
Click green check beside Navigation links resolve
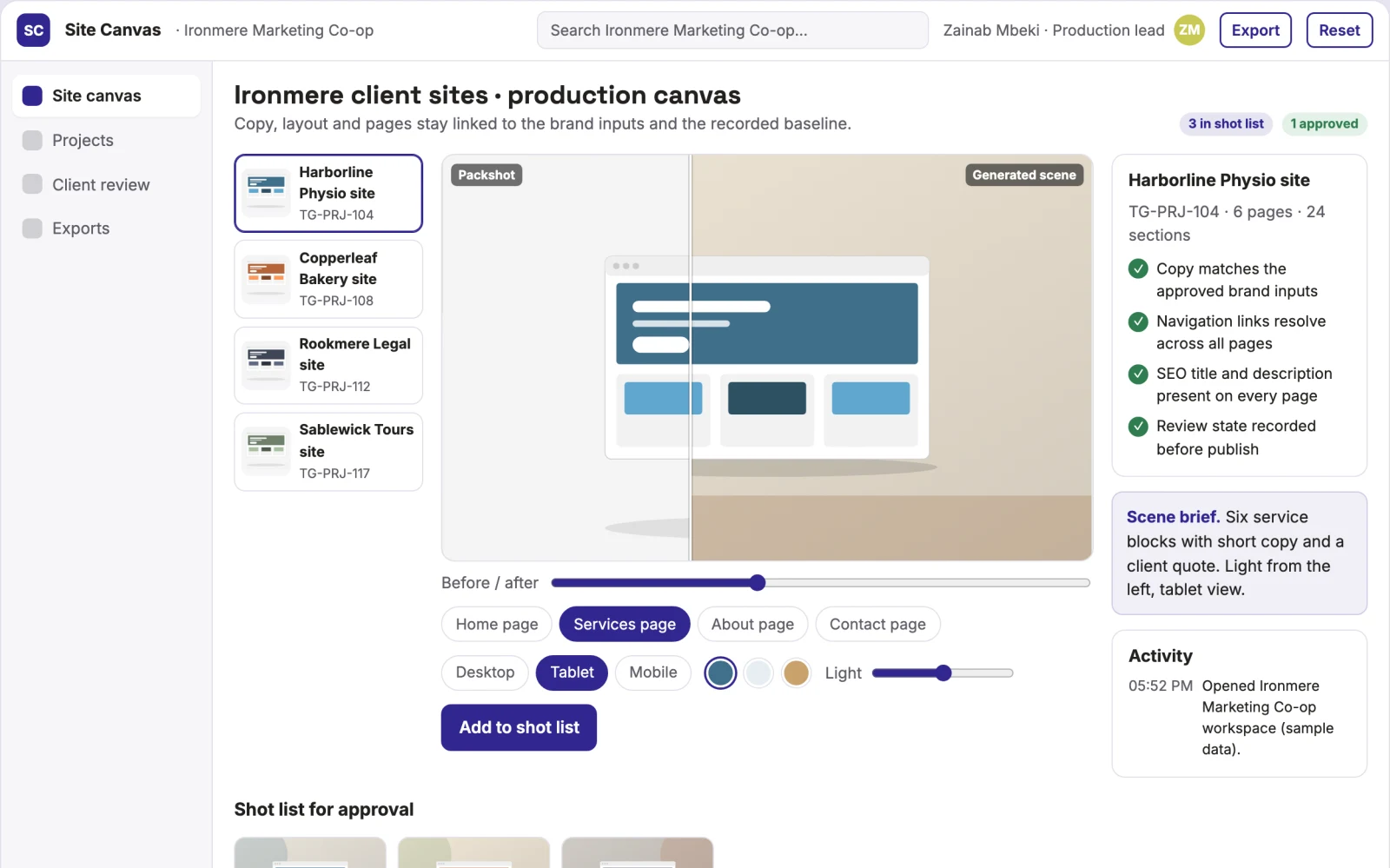1138,321
